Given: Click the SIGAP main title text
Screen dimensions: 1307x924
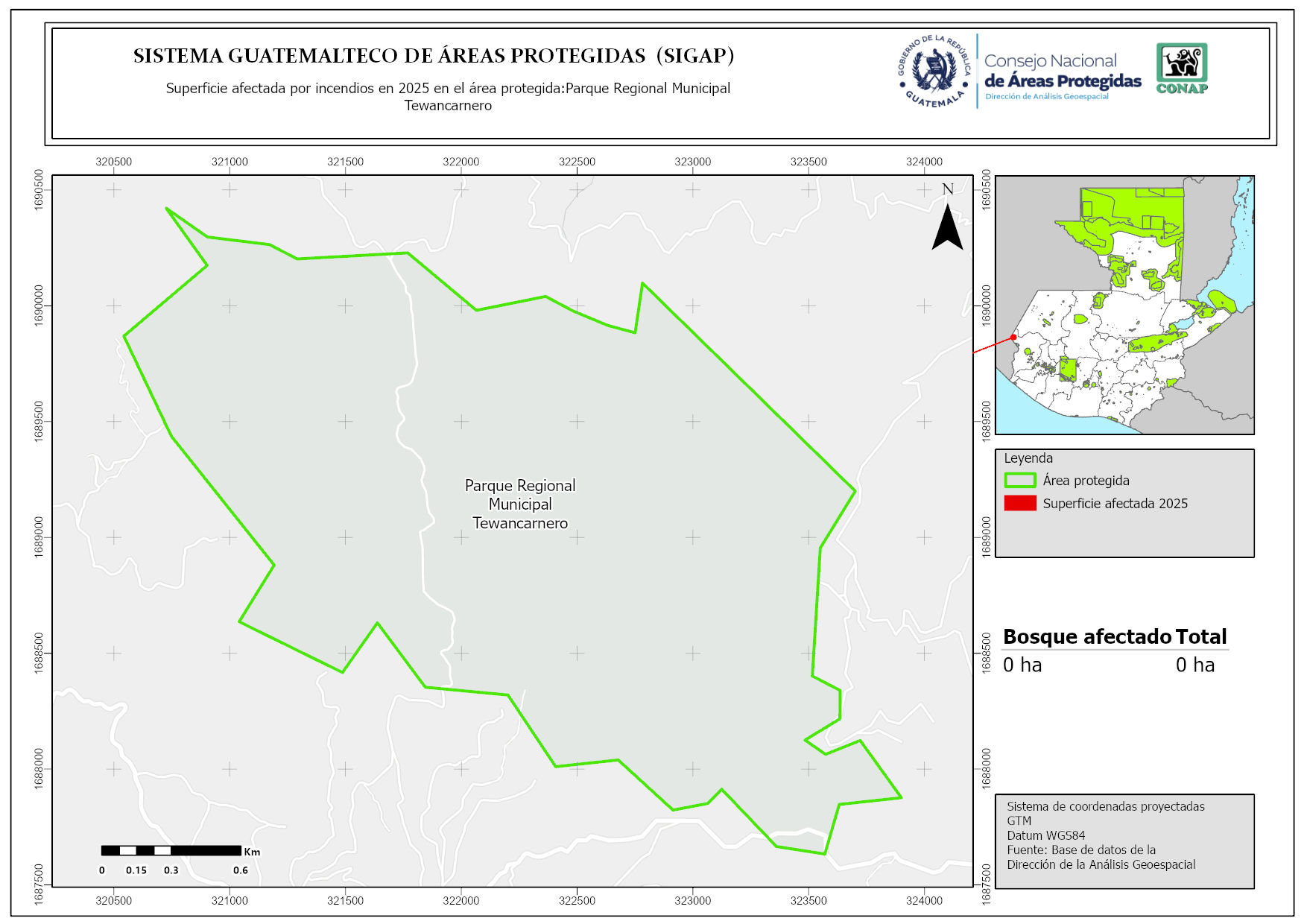Looking at the screenshot, I should tap(434, 56).
